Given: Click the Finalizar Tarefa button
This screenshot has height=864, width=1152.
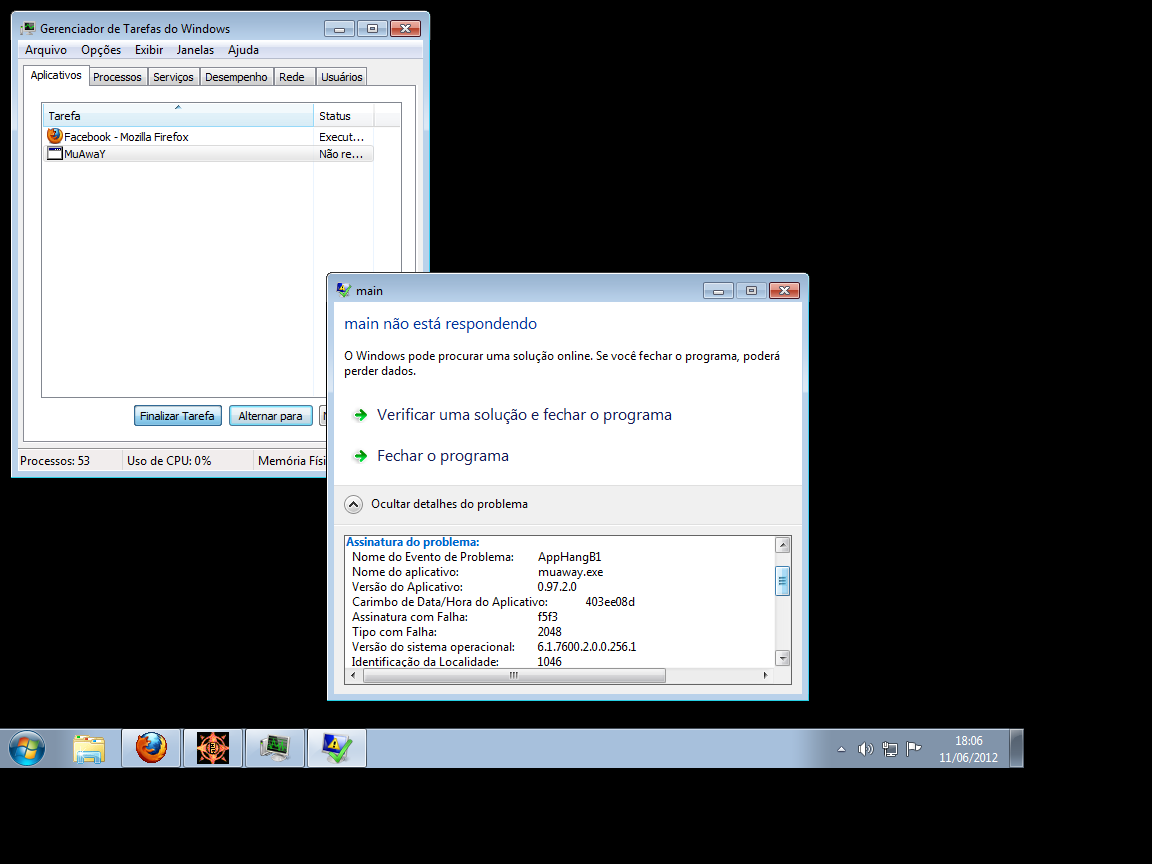Looking at the screenshot, I should (x=177, y=416).
